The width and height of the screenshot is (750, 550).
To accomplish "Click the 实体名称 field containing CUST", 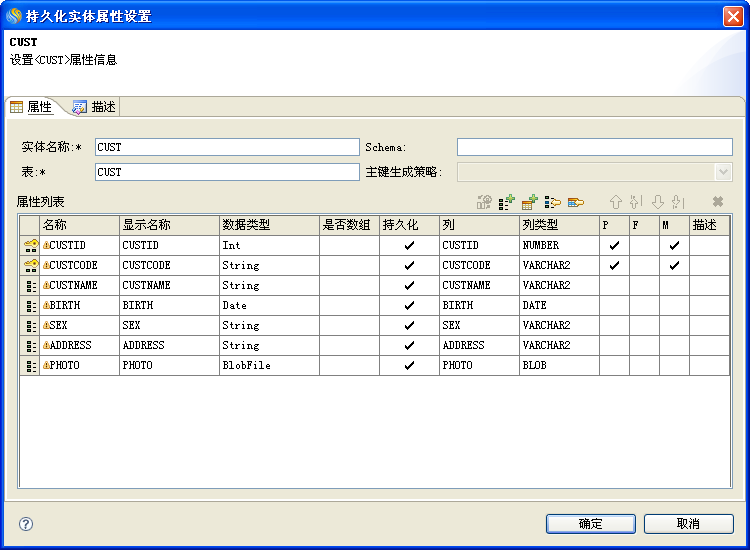I will 226,147.
